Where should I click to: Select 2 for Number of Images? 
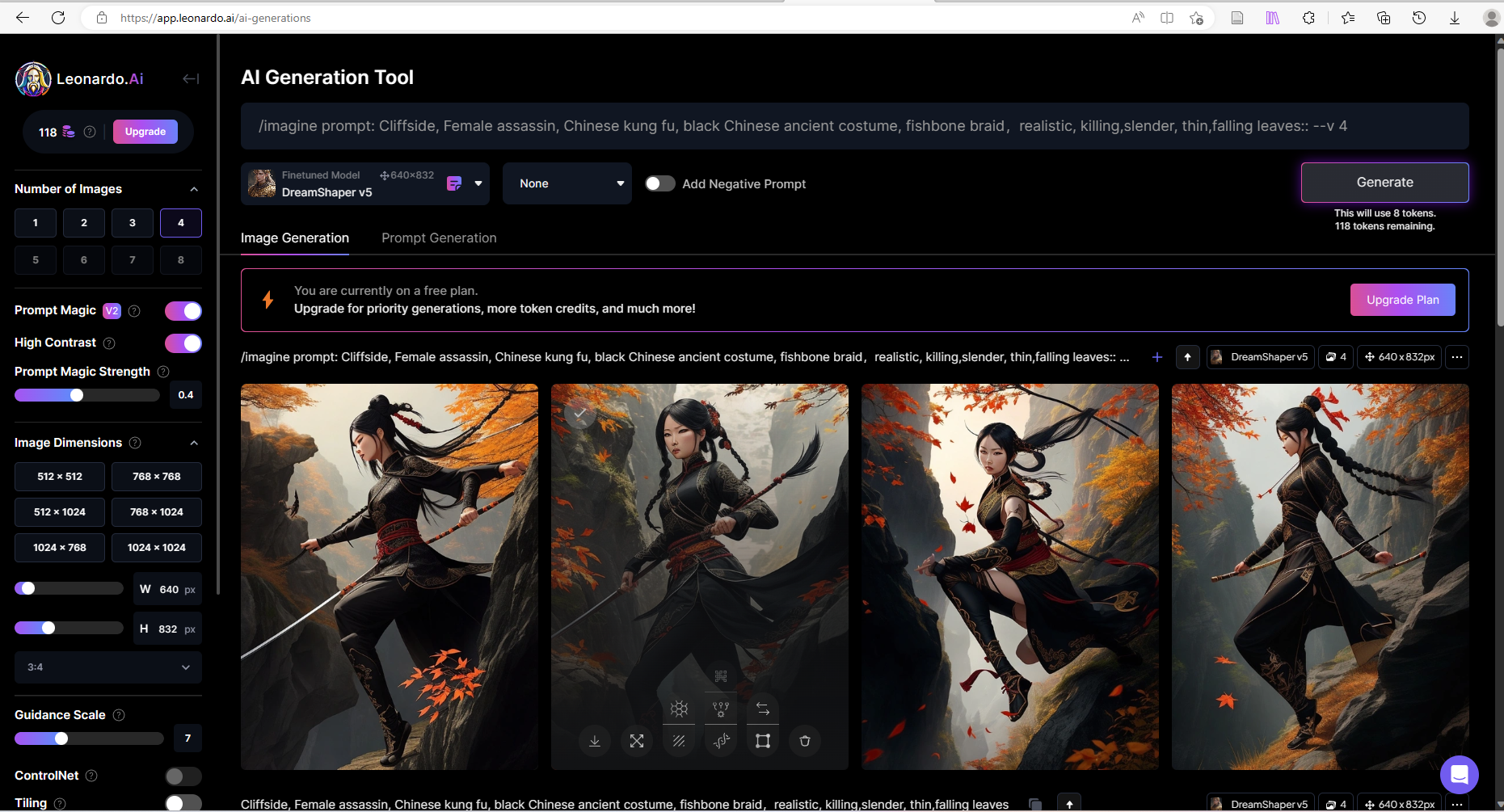[x=84, y=223]
